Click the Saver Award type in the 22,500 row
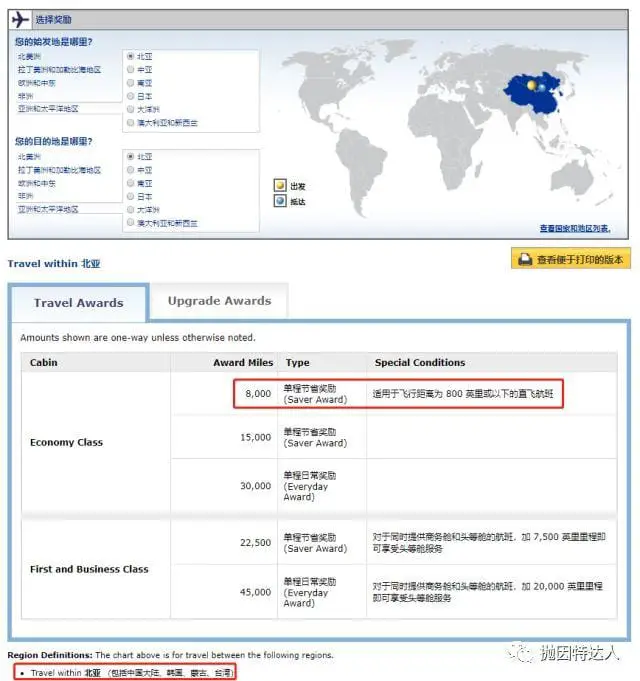 (315, 543)
